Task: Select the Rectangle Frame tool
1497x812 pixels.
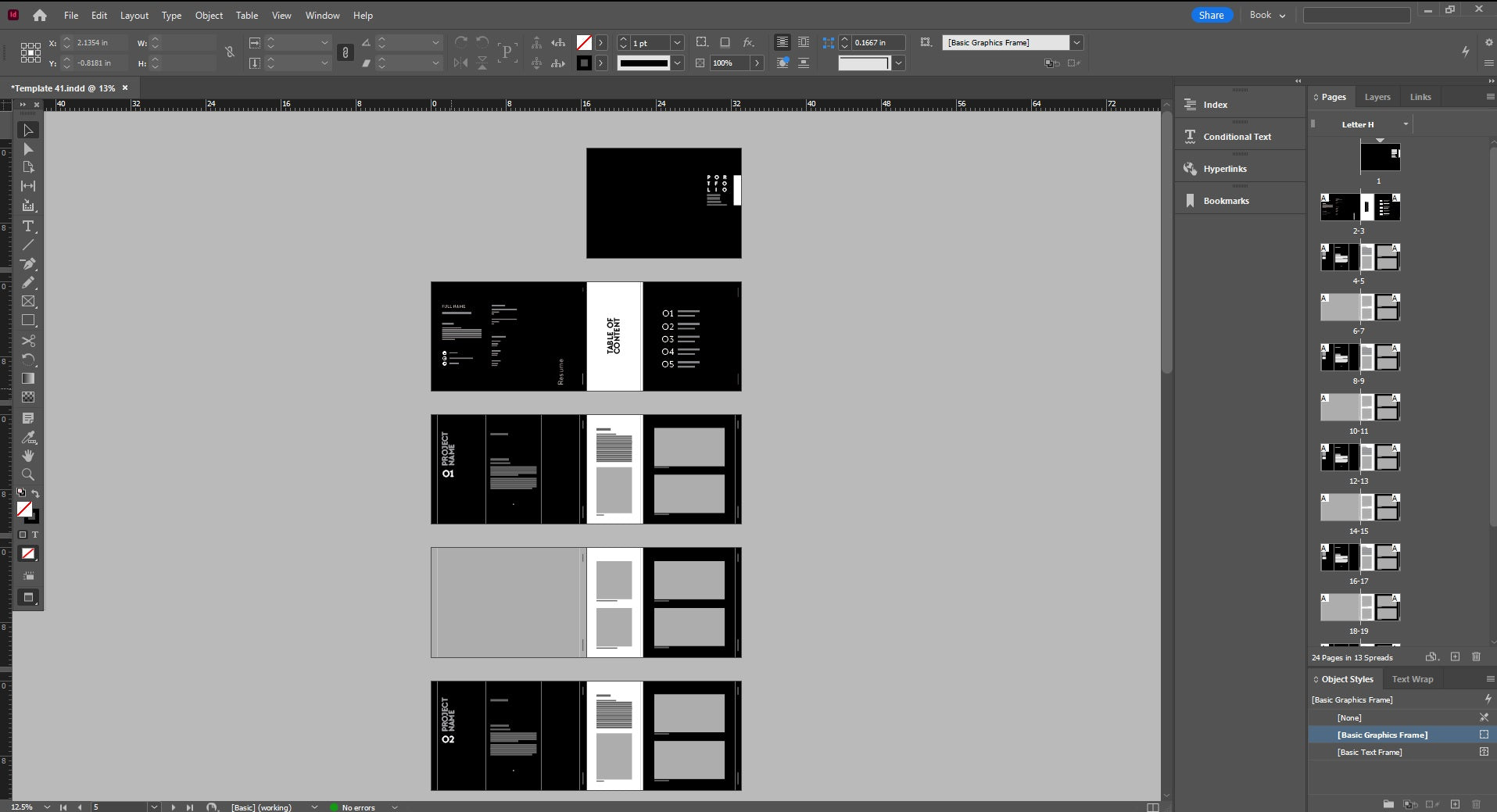Action: tap(28, 302)
